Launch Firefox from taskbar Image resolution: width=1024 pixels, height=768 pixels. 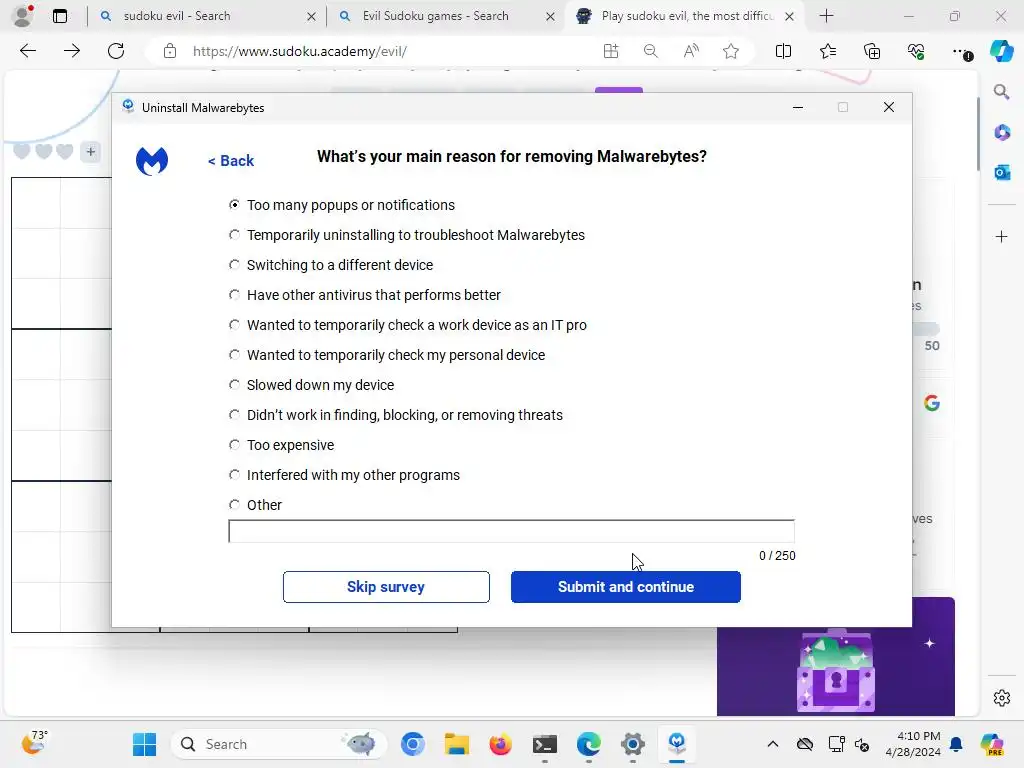(x=500, y=744)
